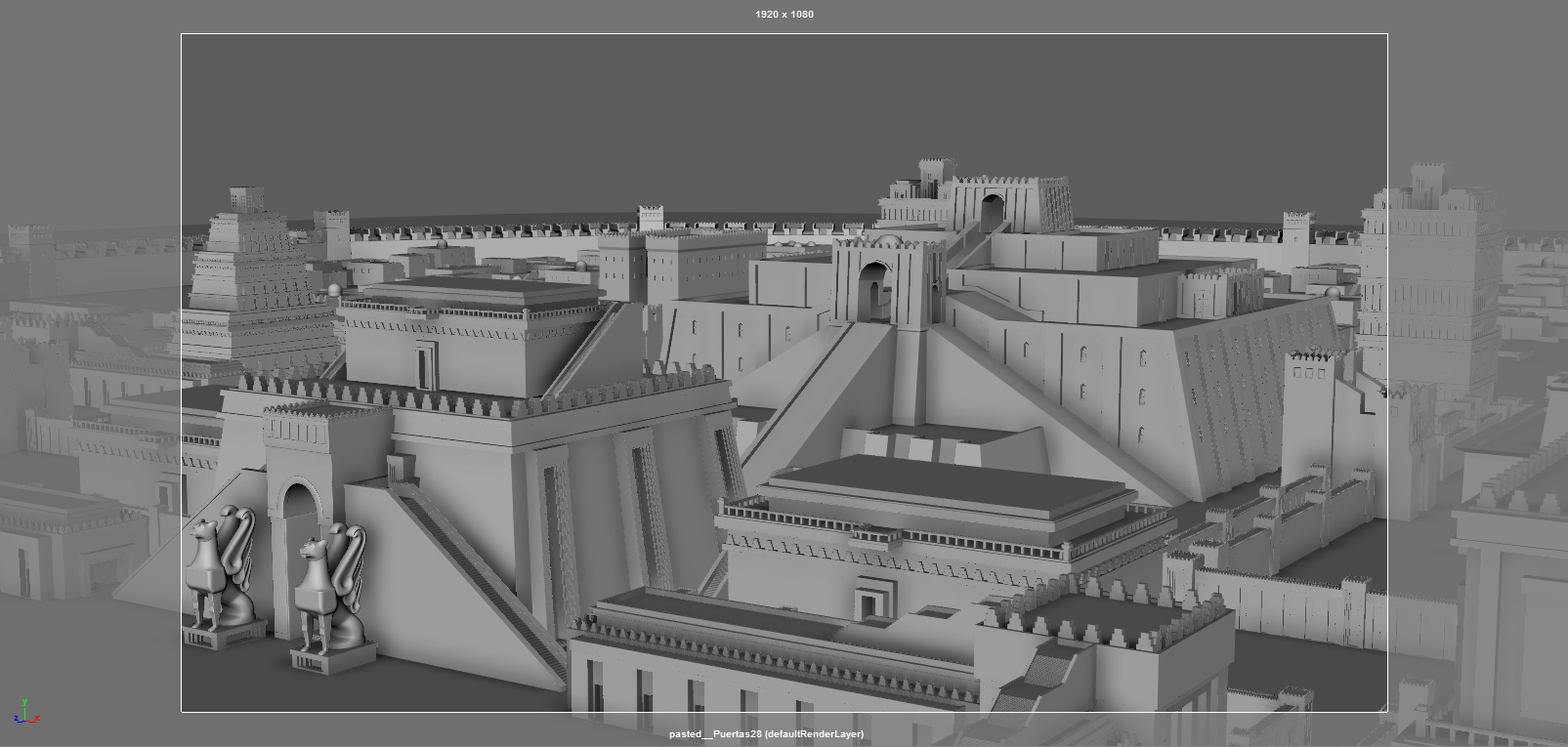Pick the arched gateway behind the griffin statues
Screen dimensions: 1568x747
pos(299,527)
